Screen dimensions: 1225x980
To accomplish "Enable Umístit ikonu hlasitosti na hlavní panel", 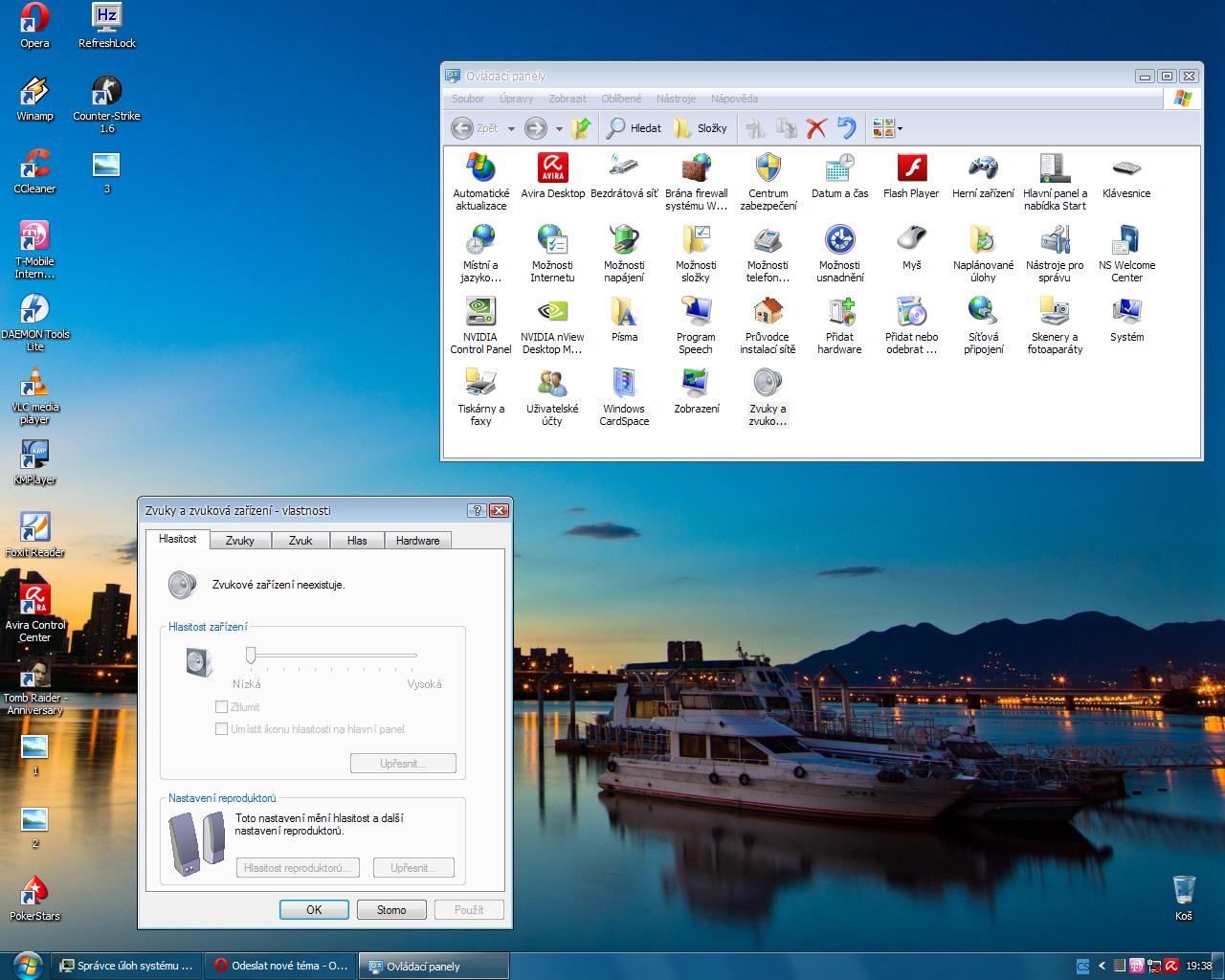I will (222, 729).
